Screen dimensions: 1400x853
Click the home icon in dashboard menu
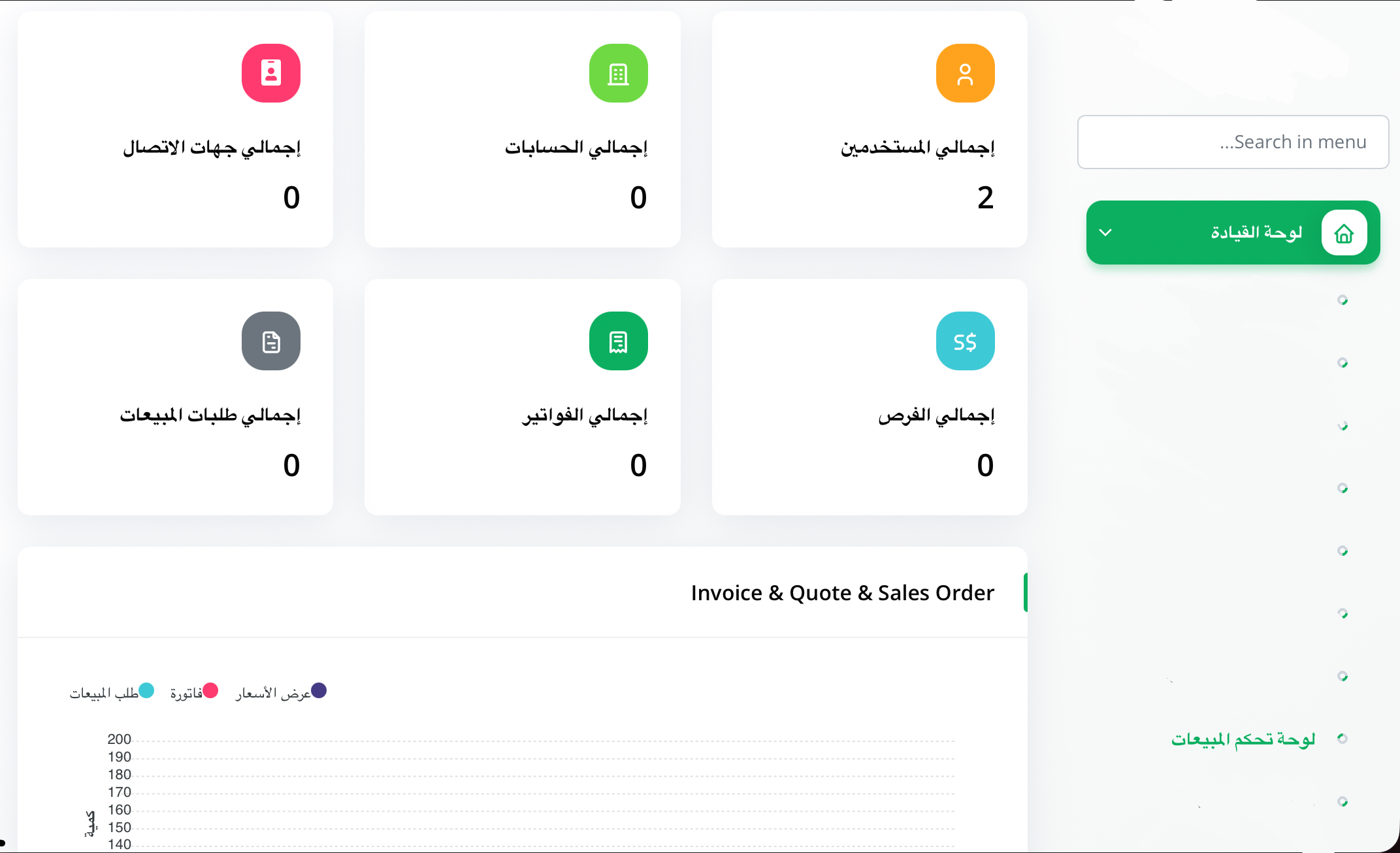[1344, 233]
